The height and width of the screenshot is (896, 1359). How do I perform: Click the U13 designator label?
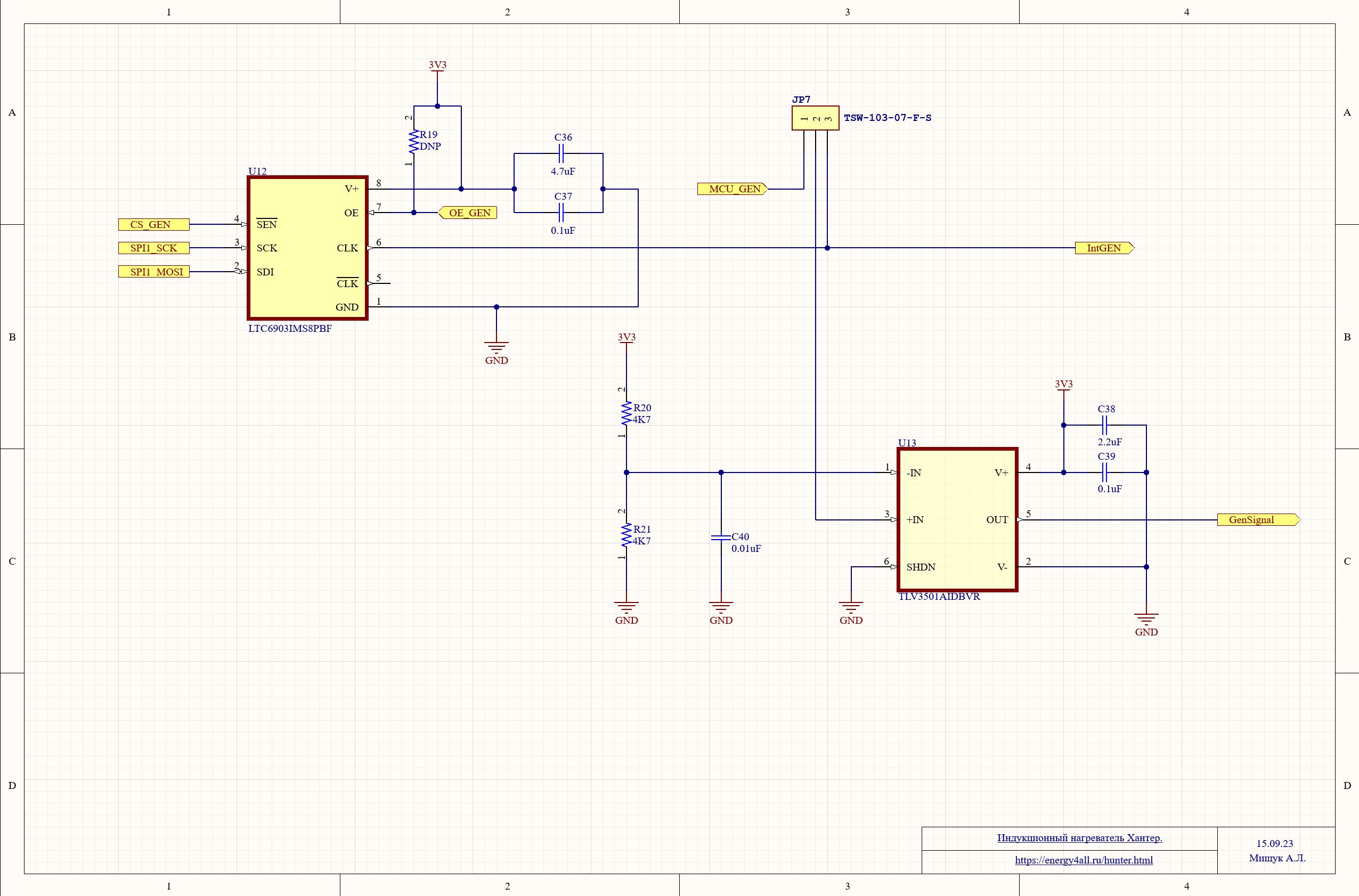point(907,443)
